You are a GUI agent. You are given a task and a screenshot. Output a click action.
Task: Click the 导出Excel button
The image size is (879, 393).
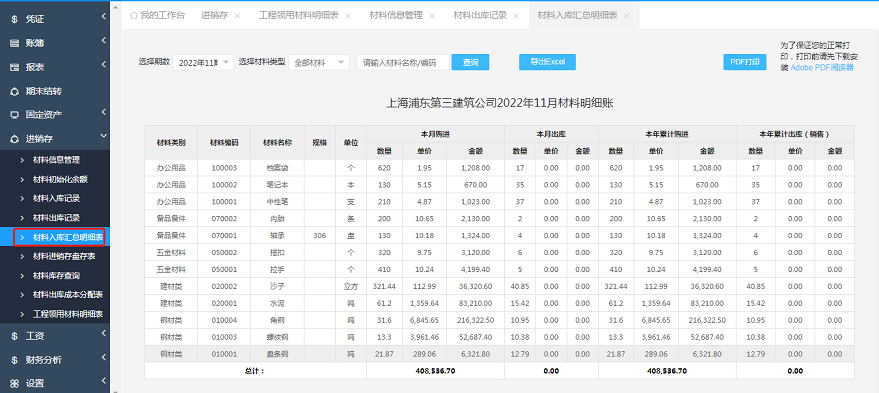(x=547, y=62)
